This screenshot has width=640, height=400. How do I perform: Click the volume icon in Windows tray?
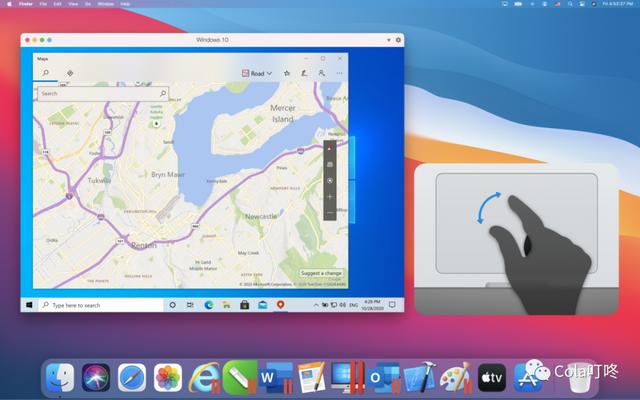pos(342,305)
